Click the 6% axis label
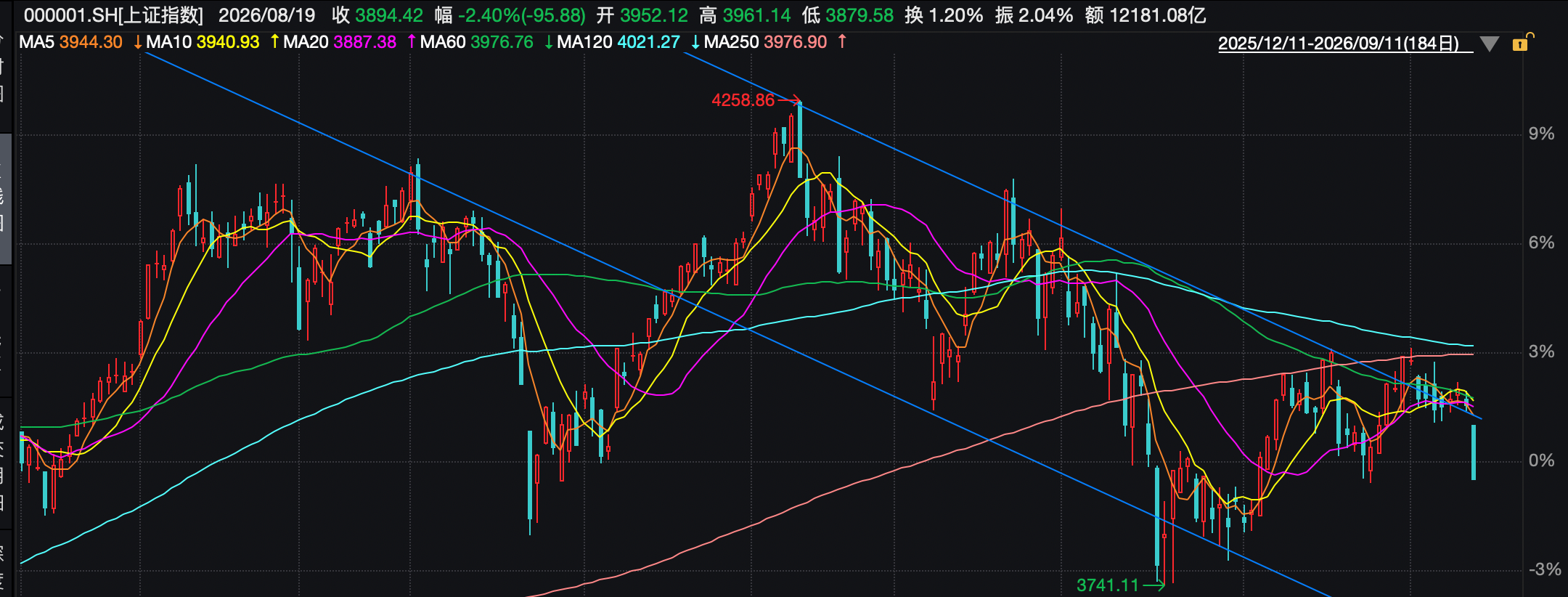Viewport: 1568px width, 597px height. point(1541,243)
